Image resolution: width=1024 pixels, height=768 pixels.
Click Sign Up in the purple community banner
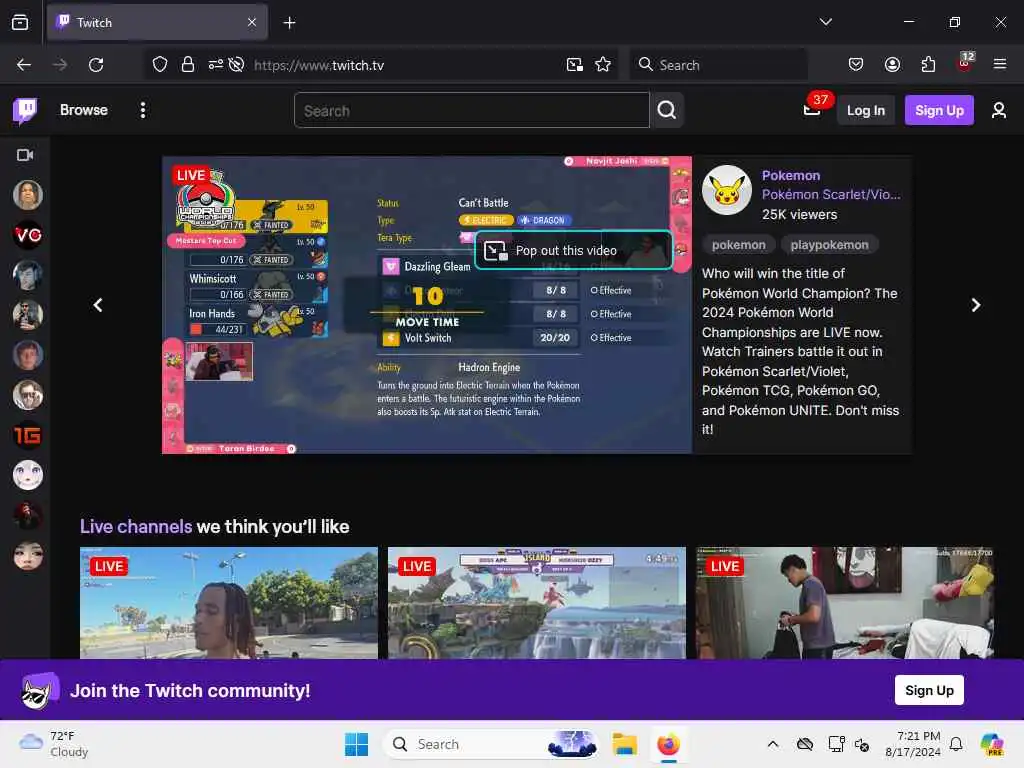(929, 690)
